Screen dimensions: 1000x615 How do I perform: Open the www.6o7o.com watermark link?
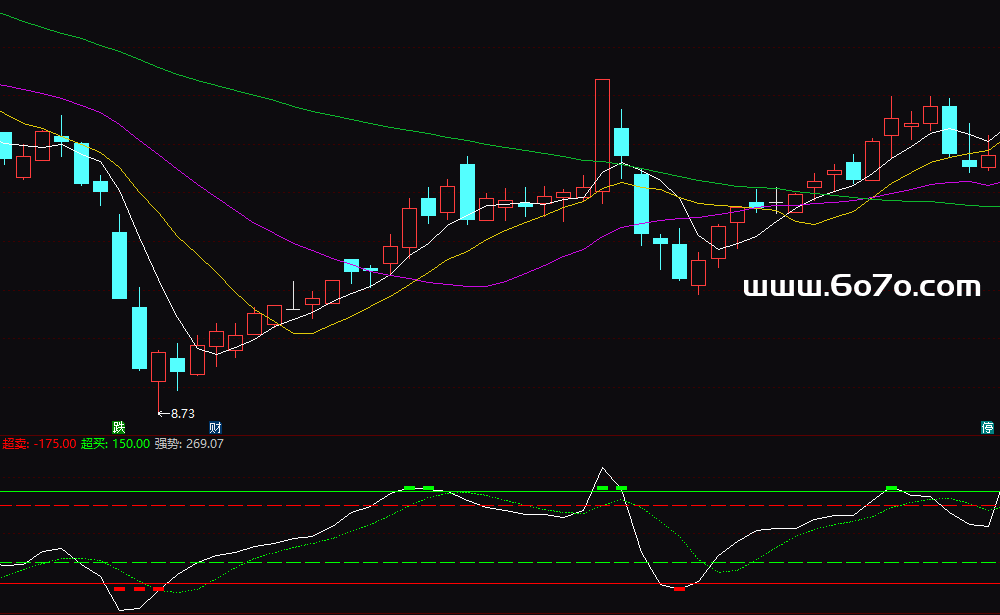[x=862, y=288]
